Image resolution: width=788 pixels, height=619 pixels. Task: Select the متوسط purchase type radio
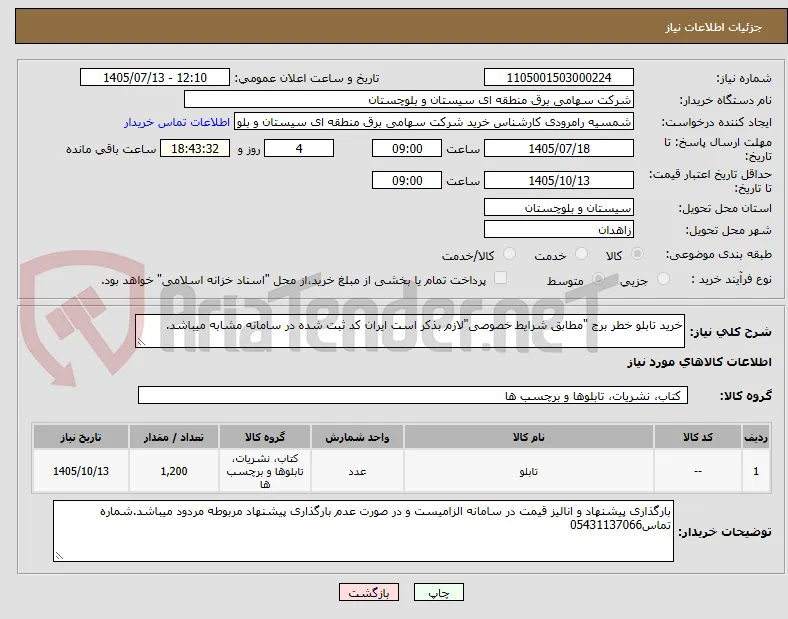pyautogui.click(x=598, y=279)
